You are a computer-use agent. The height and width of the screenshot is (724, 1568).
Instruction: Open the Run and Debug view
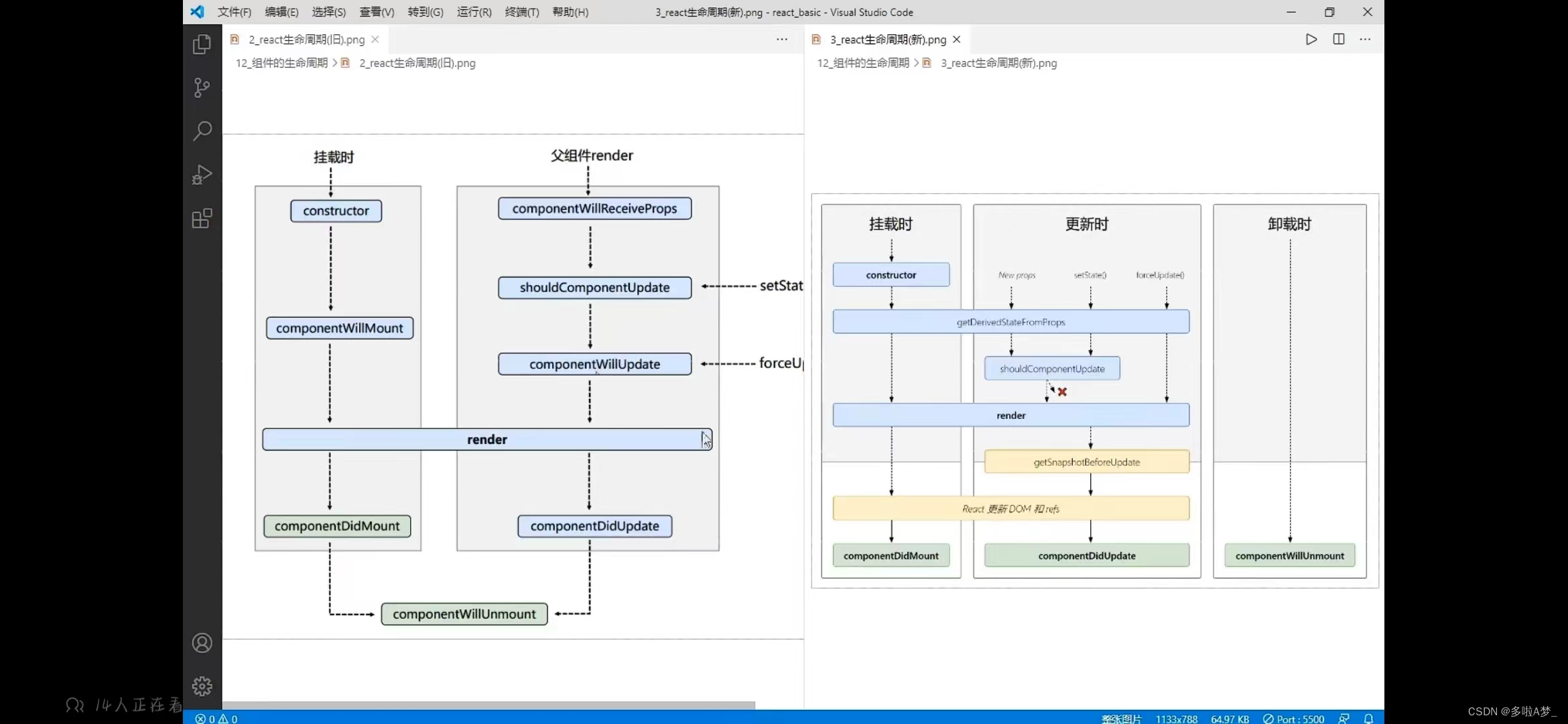click(x=202, y=174)
